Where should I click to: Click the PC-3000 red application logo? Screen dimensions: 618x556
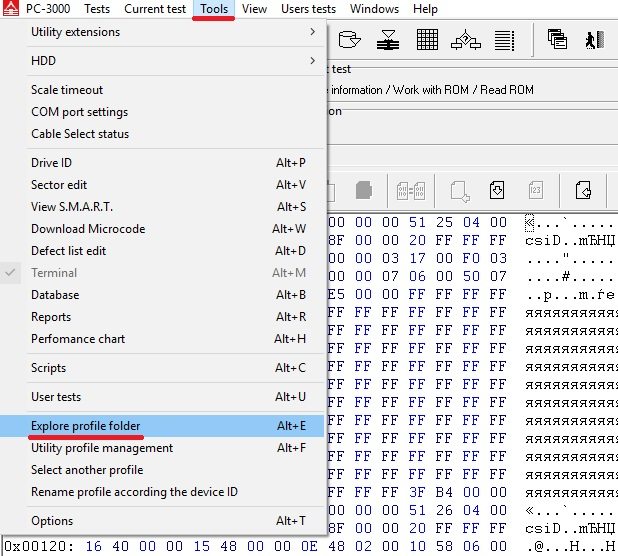10,9
